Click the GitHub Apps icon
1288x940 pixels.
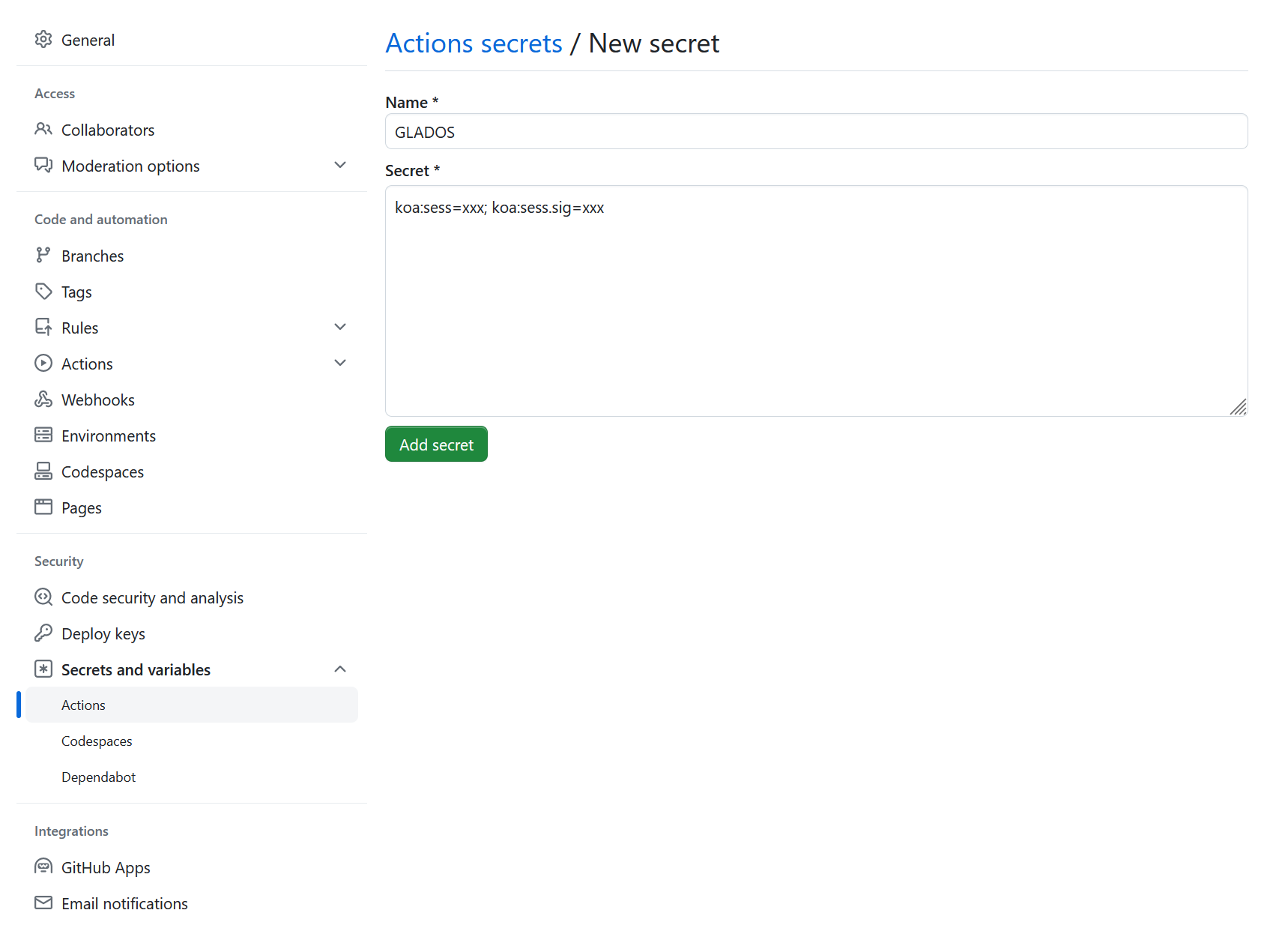pyautogui.click(x=43, y=867)
